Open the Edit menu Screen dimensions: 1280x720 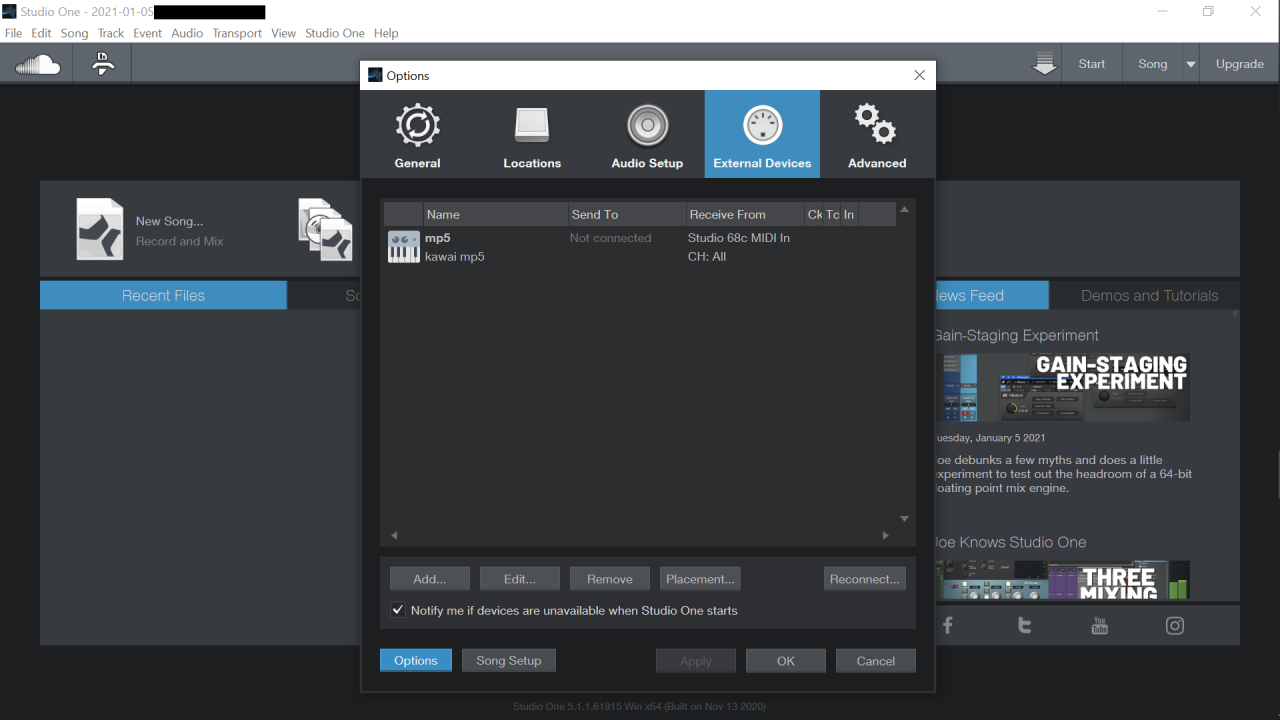41,33
